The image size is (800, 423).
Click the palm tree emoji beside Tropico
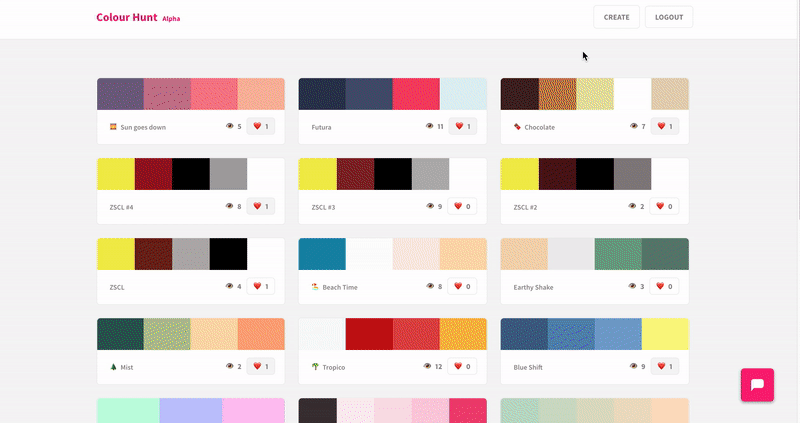(315, 367)
